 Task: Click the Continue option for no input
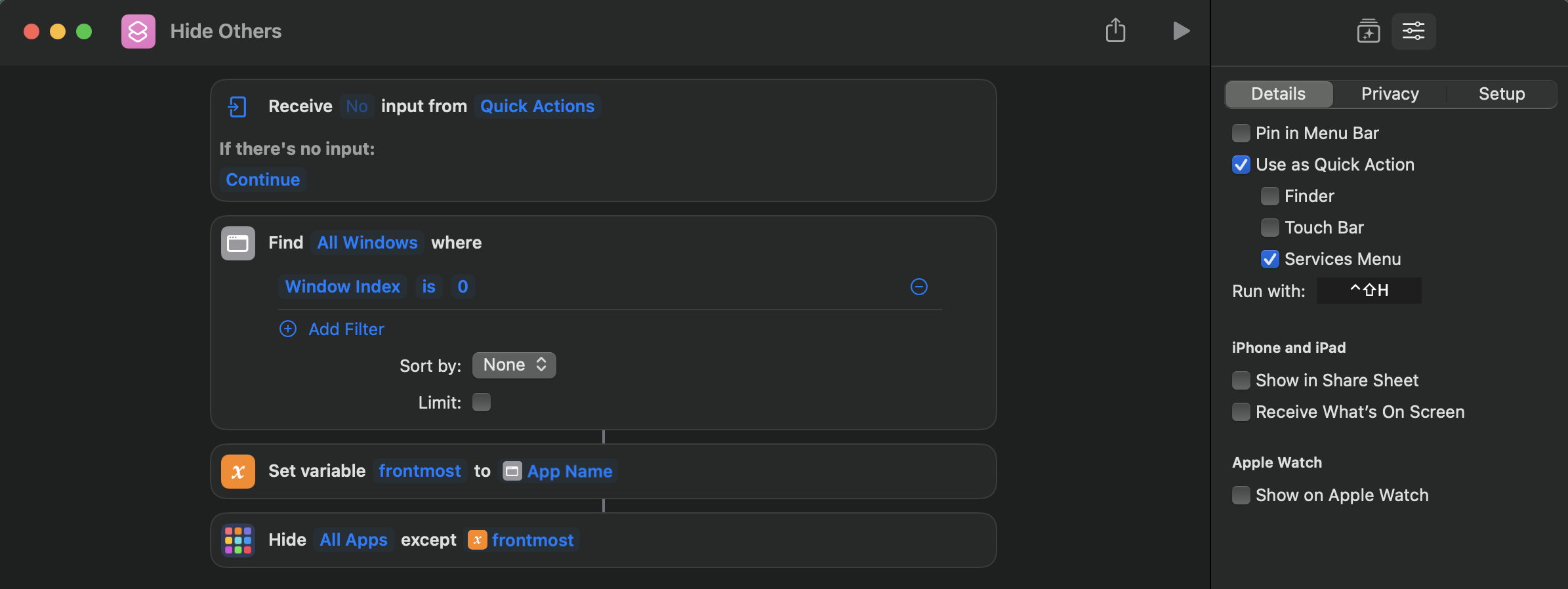[x=262, y=180]
